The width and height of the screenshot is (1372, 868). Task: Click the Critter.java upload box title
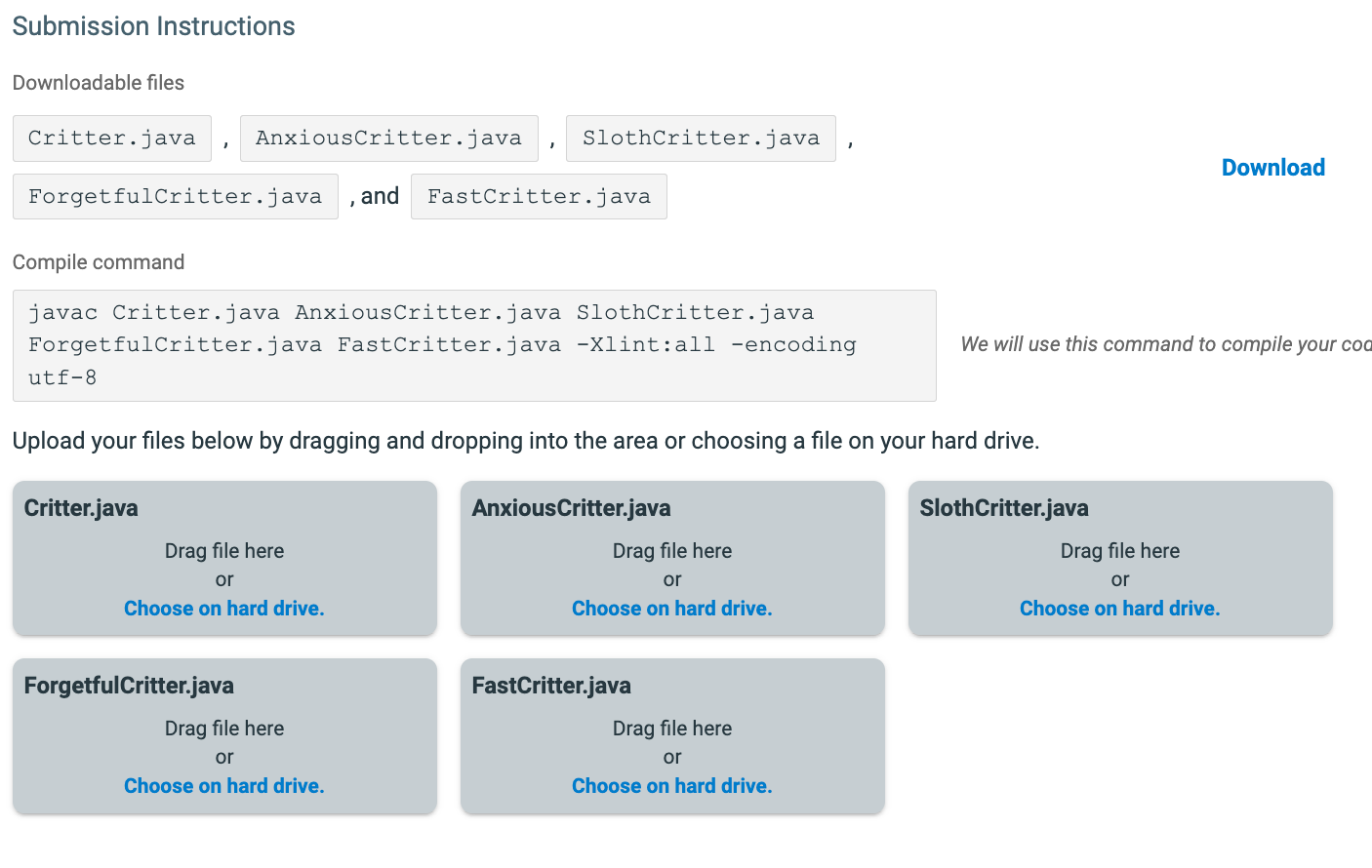pos(81,508)
